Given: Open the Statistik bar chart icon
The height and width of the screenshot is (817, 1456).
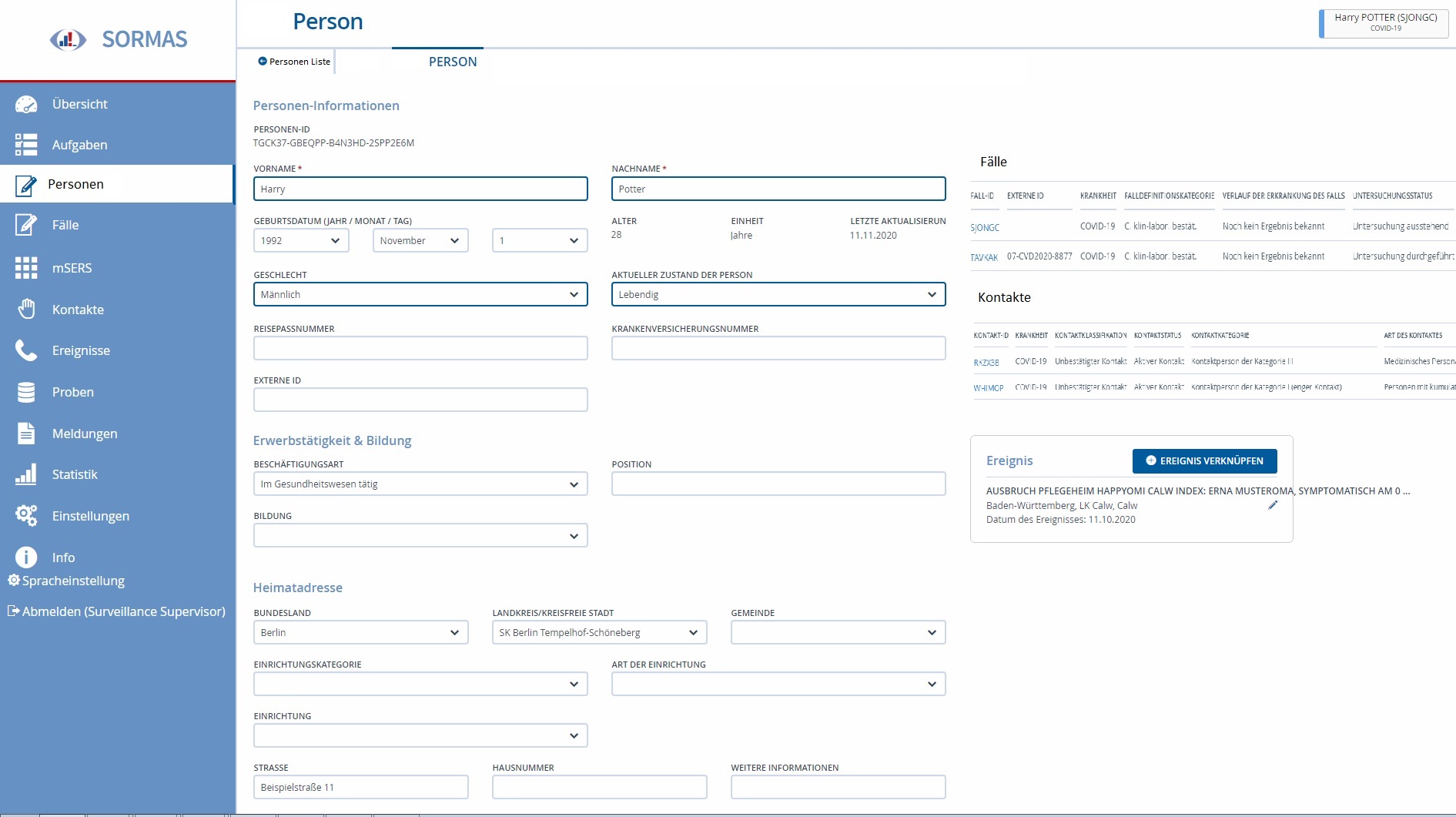Looking at the screenshot, I should [26, 474].
